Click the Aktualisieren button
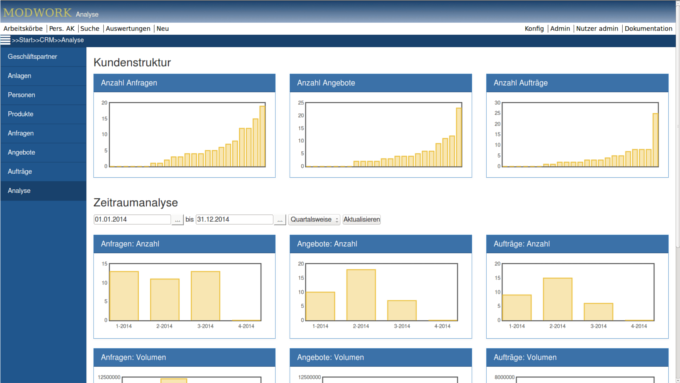Screen dimensions: 680x383 [x=362, y=219]
